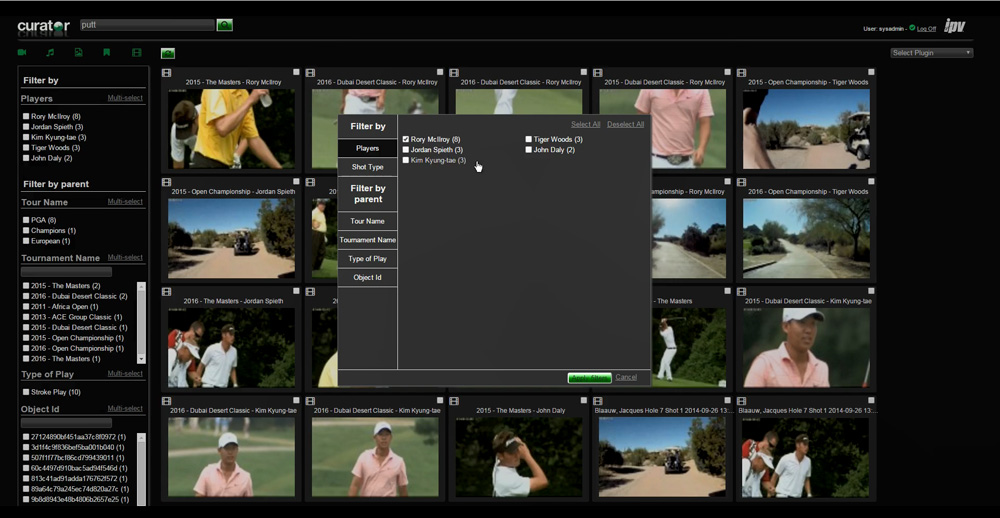Click Select All in filter dialog

click(585, 124)
